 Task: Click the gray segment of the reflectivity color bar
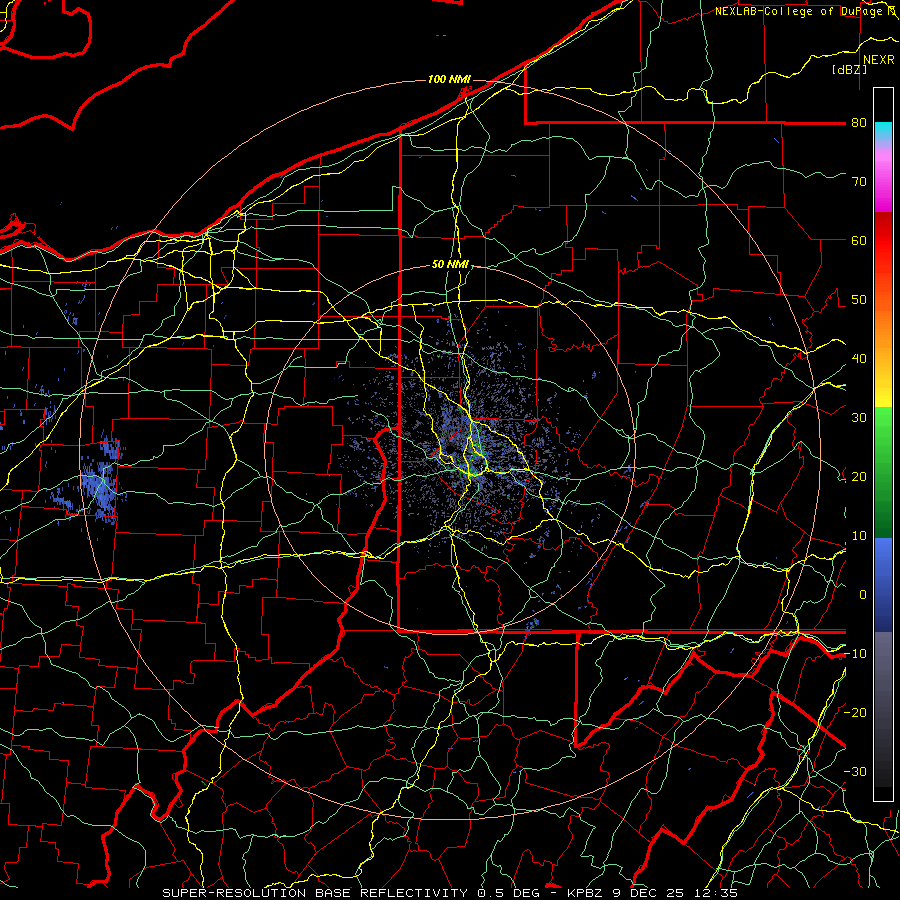coord(883,709)
